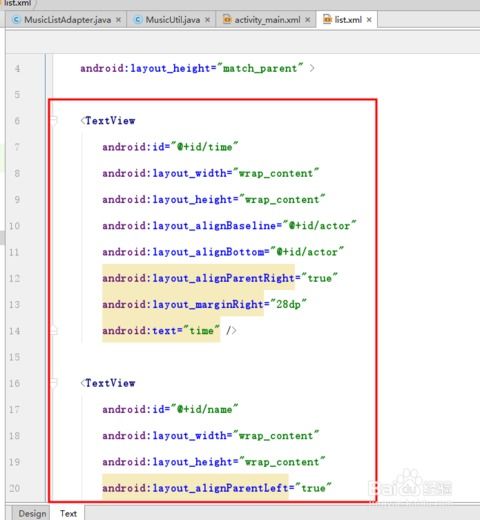The image size is (480, 520).
Task: Click line number 10 in gutter
Action: [15, 226]
